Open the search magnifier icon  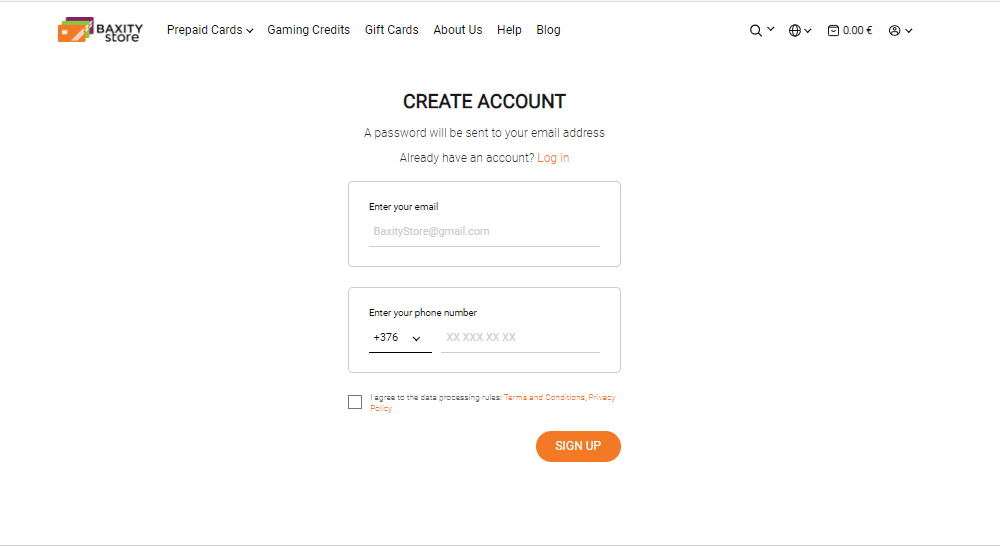(x=755, y=31)
